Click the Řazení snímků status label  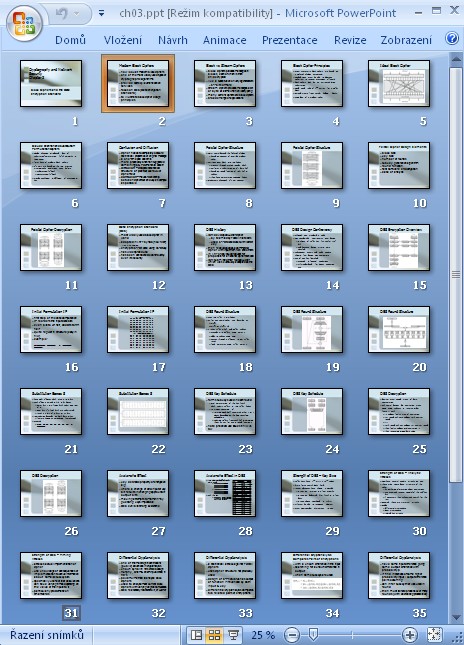click(x=47, y=635)
